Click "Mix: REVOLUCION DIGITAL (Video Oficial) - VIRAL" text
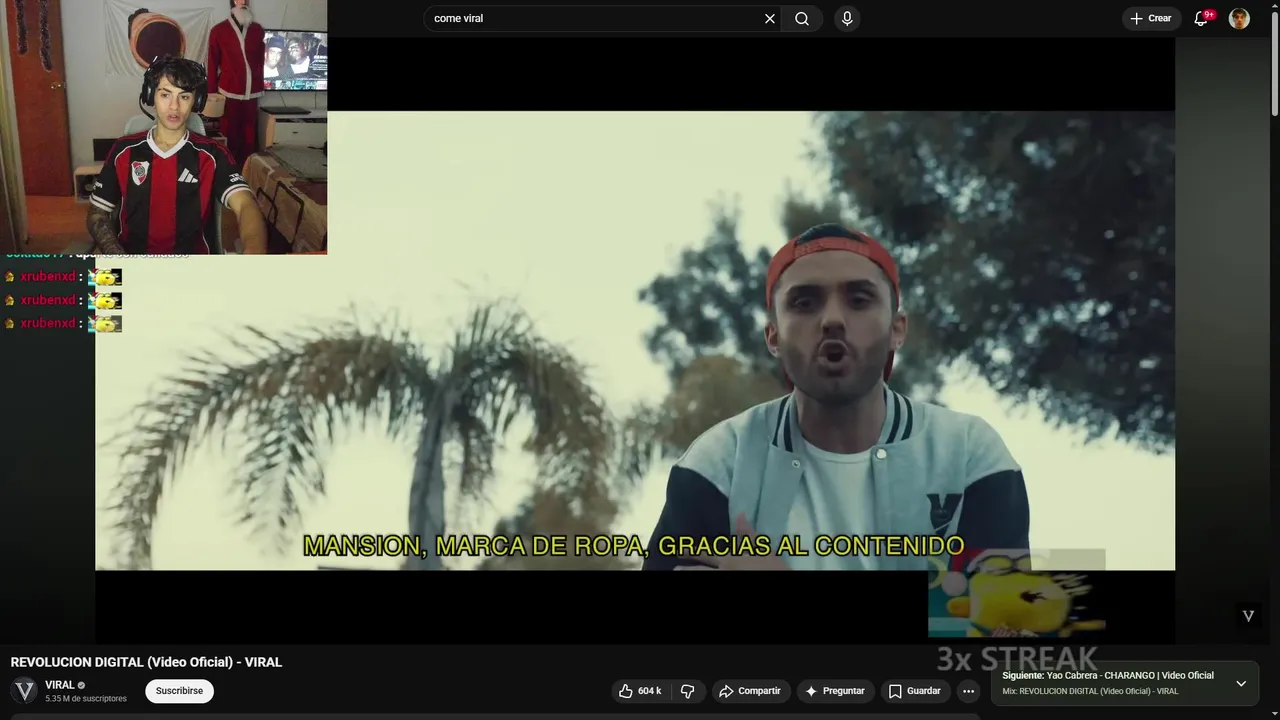This screenshot has width=1280, height=720. pyautogui.click(x=1090, y=691)
